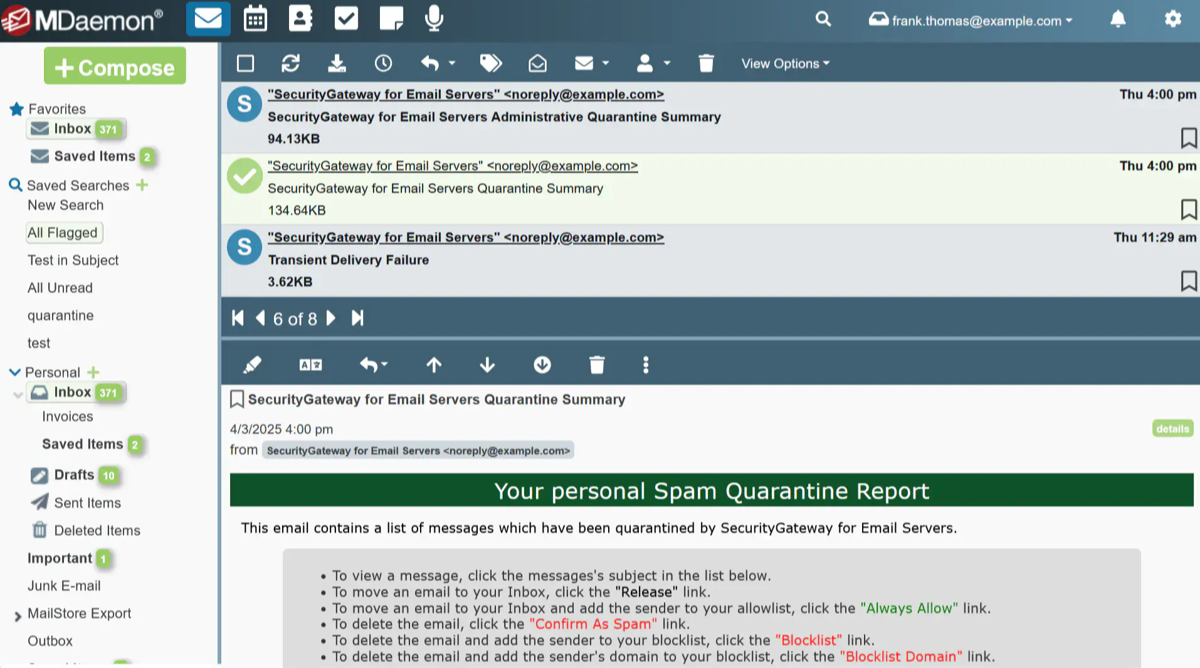Show next message with down arrow
This screenshot has width=1200, height=668.
487,365
